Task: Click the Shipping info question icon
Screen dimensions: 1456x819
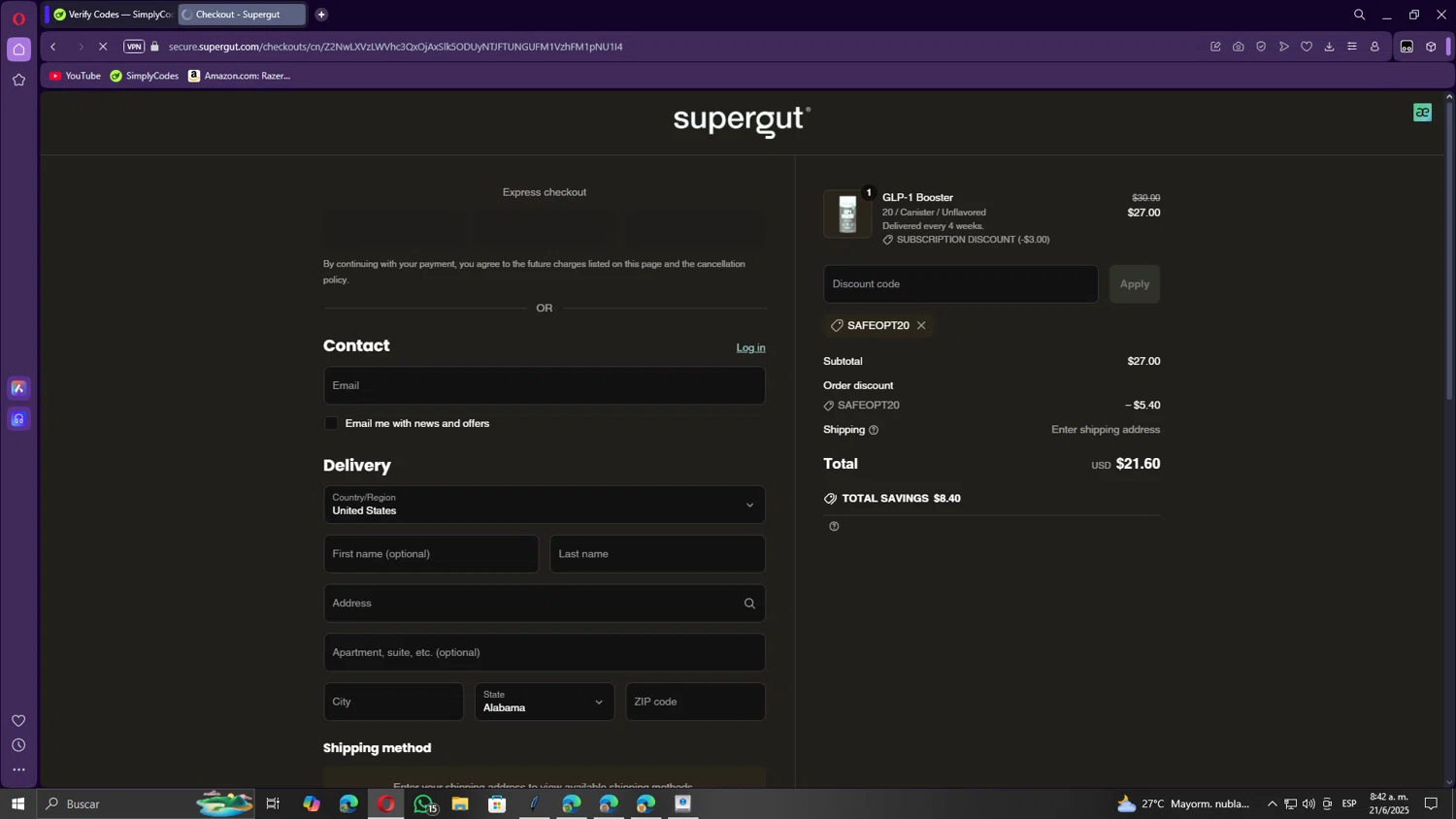Action: point(874,430)
